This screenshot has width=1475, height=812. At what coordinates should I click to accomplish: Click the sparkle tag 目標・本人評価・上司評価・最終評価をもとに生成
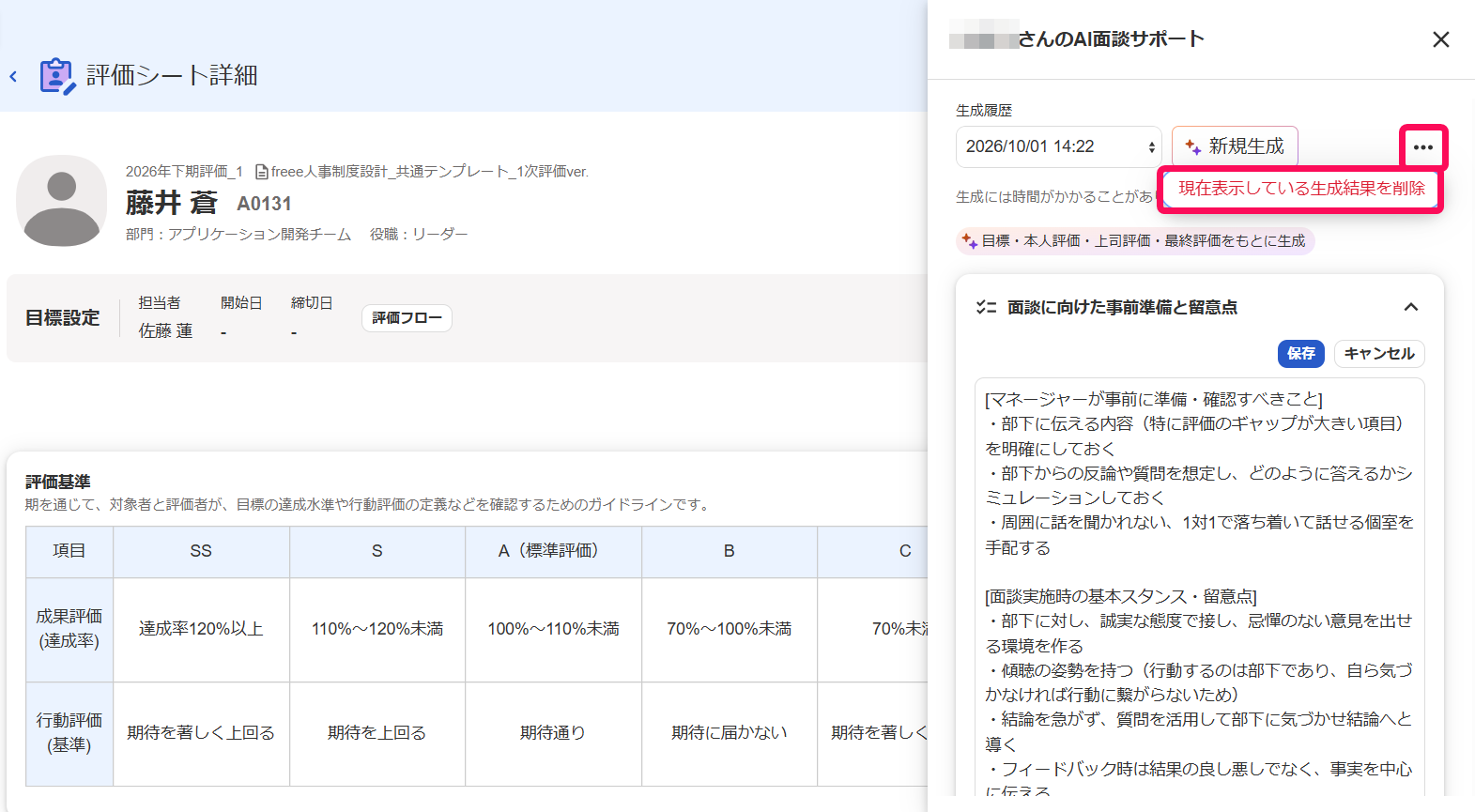[1134, 241]
